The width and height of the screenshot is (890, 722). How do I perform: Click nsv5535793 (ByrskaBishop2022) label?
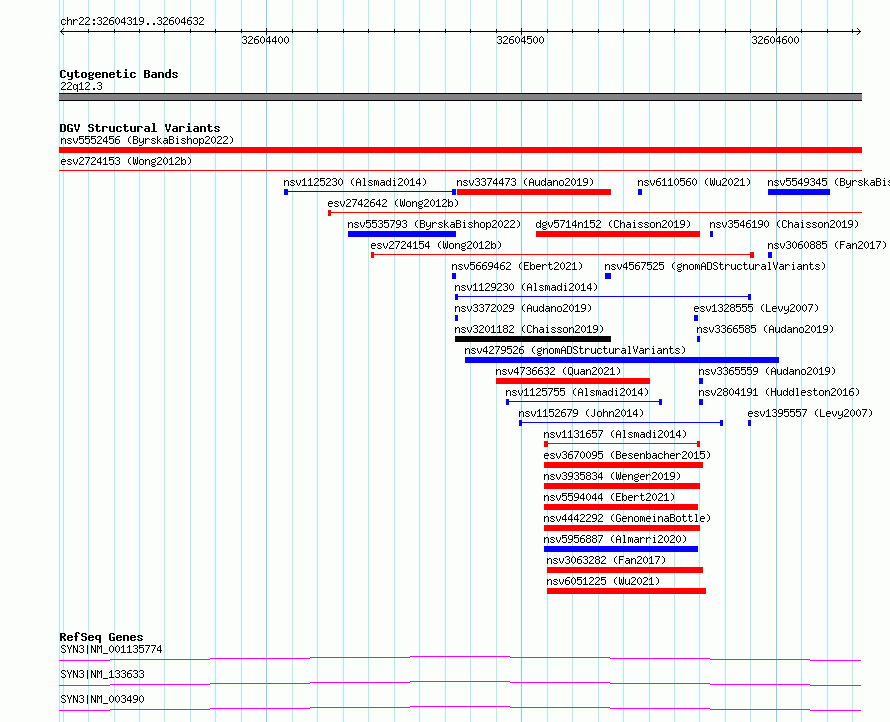(434, 224)
